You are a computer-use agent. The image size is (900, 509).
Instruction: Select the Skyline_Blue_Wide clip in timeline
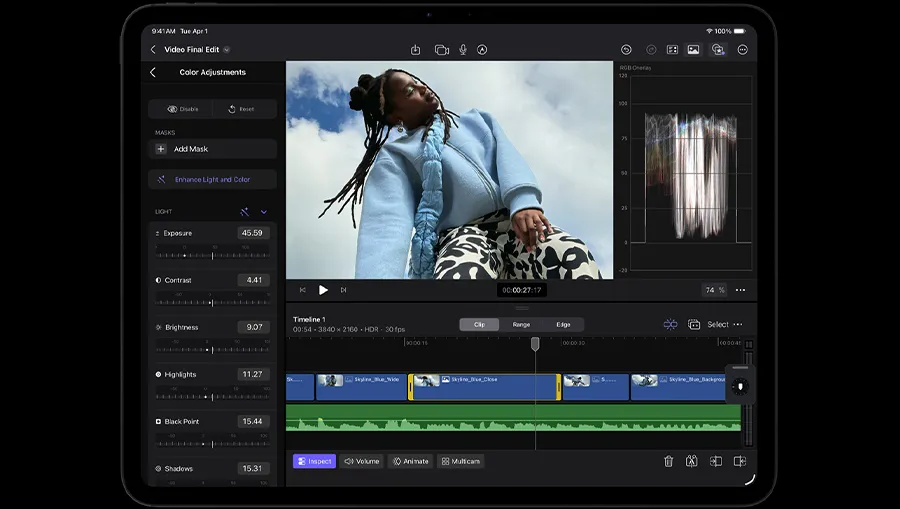(361, 387)
